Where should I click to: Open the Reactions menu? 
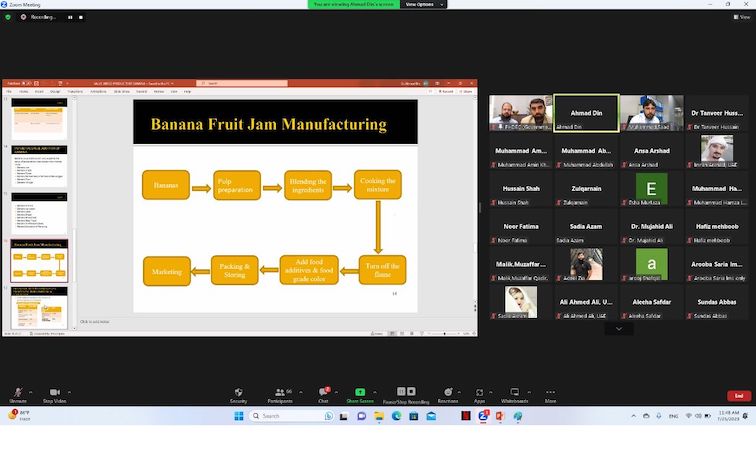pos(447,394)
